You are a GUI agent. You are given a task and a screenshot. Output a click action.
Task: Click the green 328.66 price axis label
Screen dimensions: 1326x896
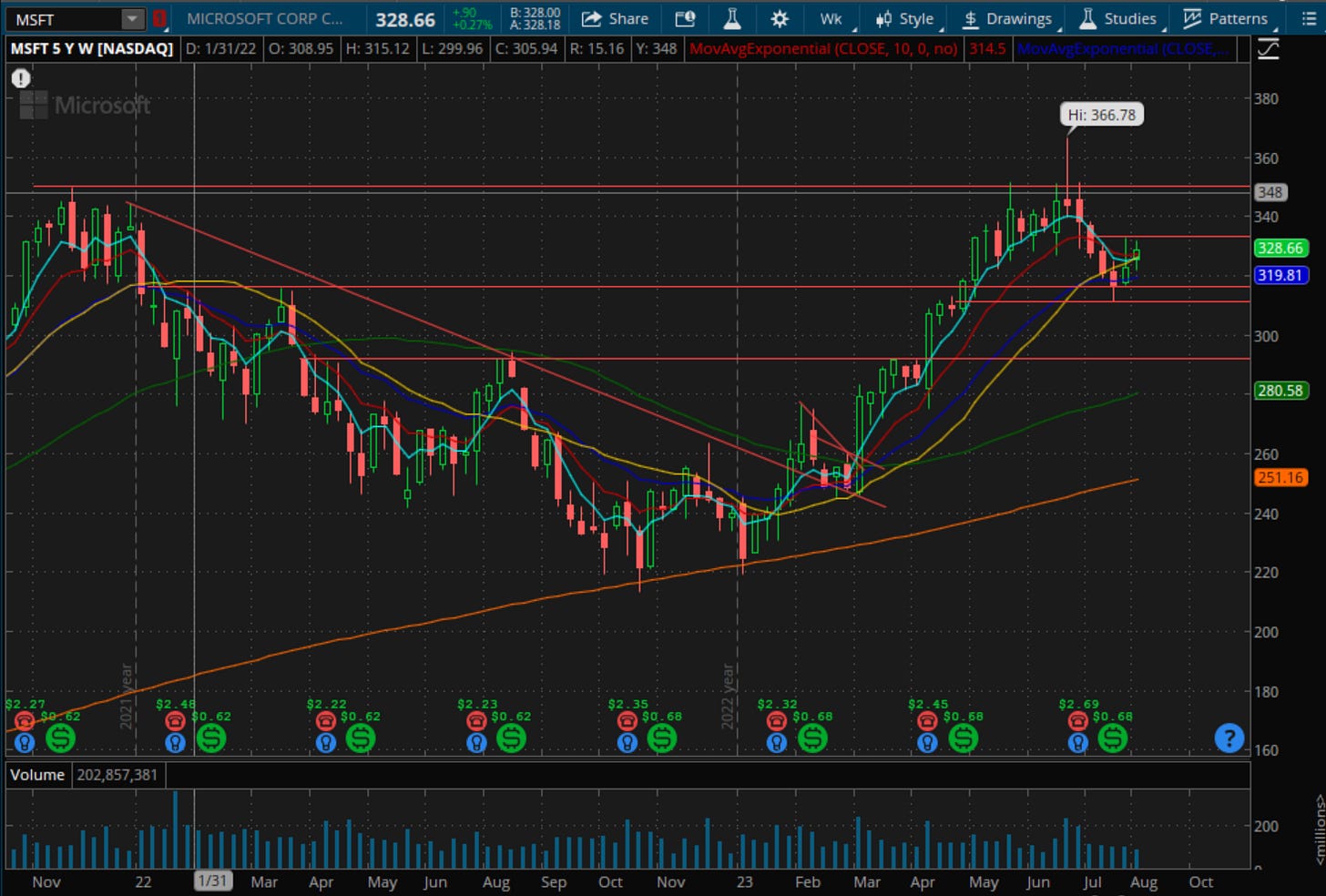(1280, 248)
